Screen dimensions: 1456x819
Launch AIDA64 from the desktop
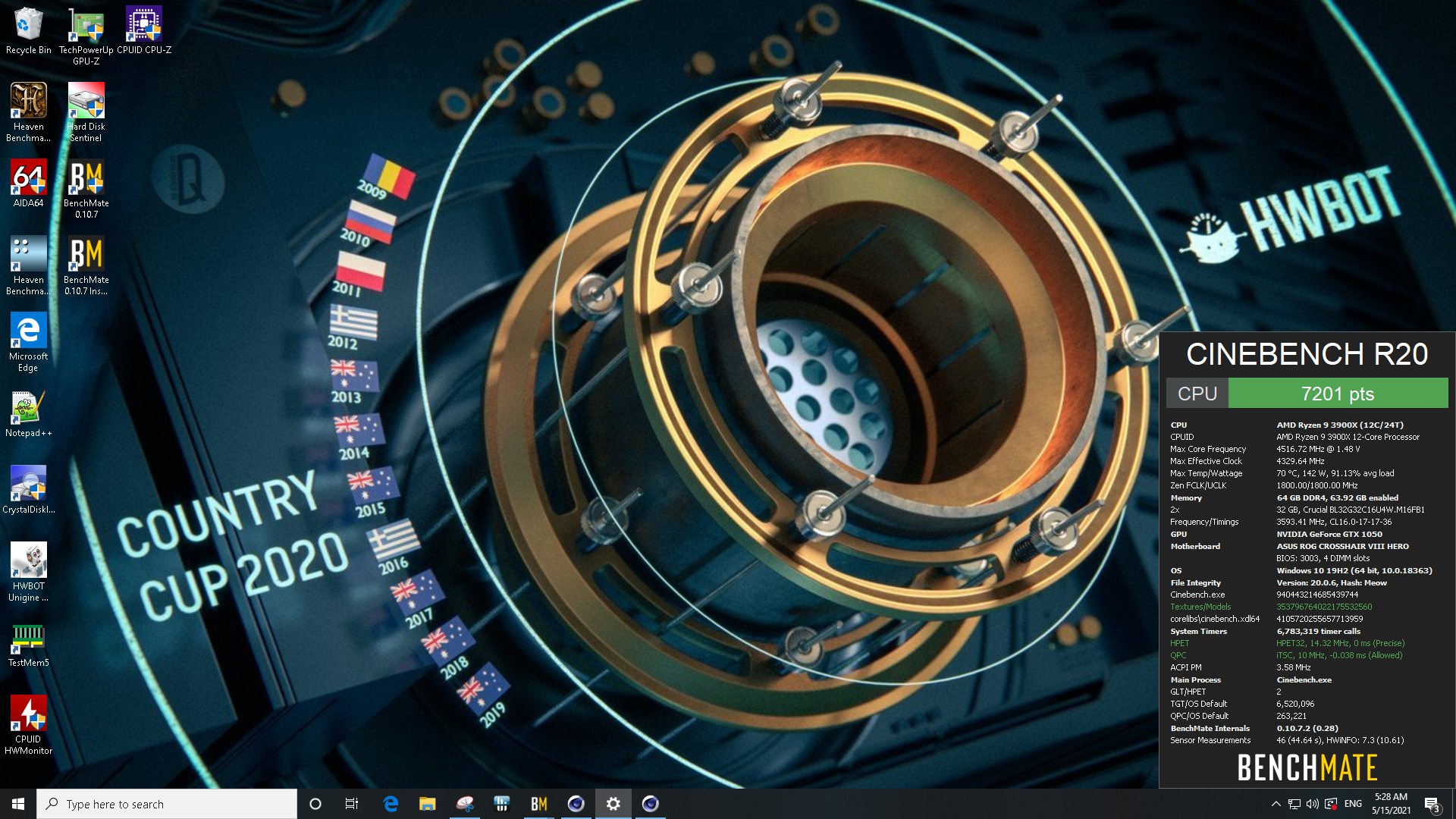pos(28,184)
